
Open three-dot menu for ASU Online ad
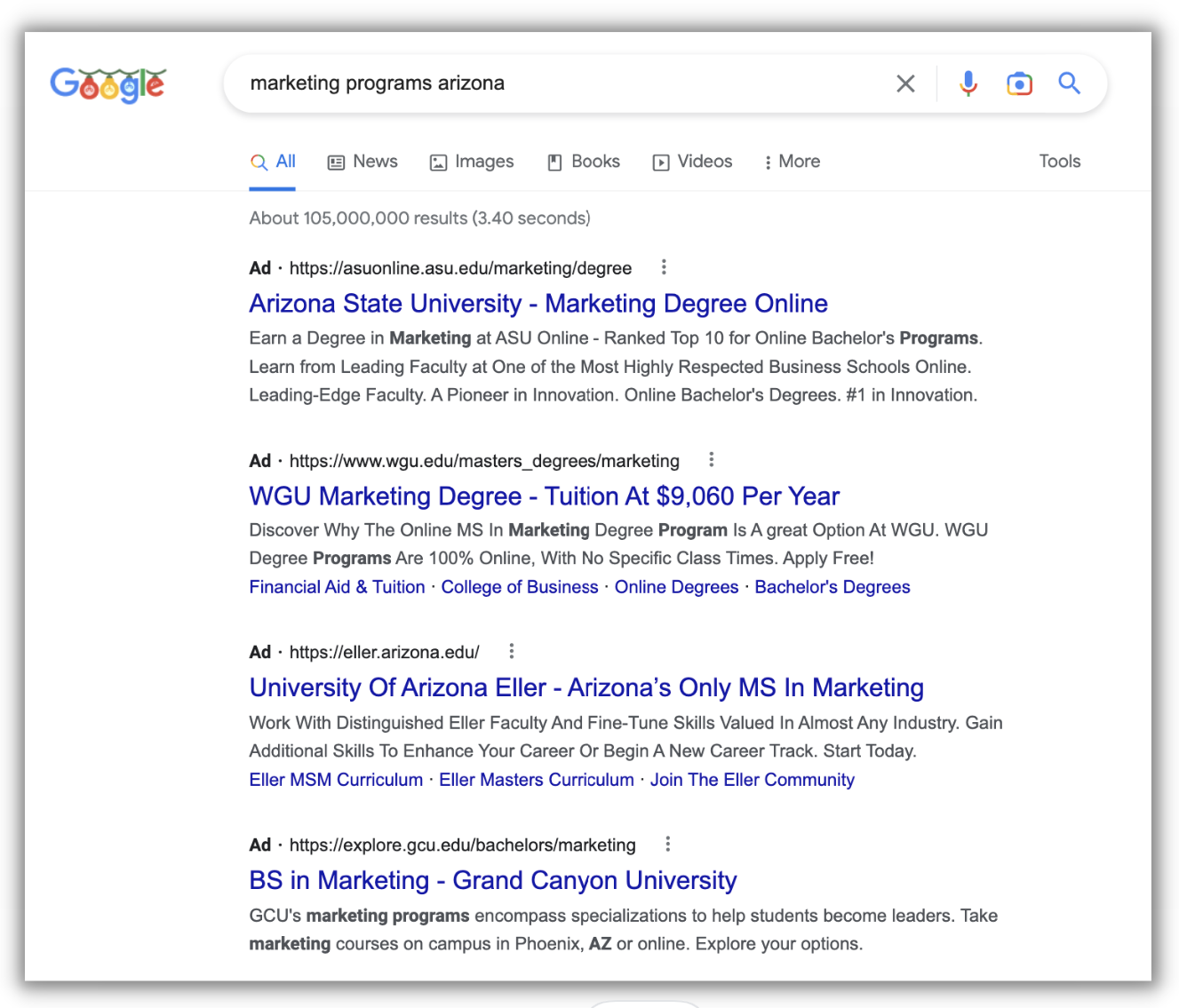point(664,267)
